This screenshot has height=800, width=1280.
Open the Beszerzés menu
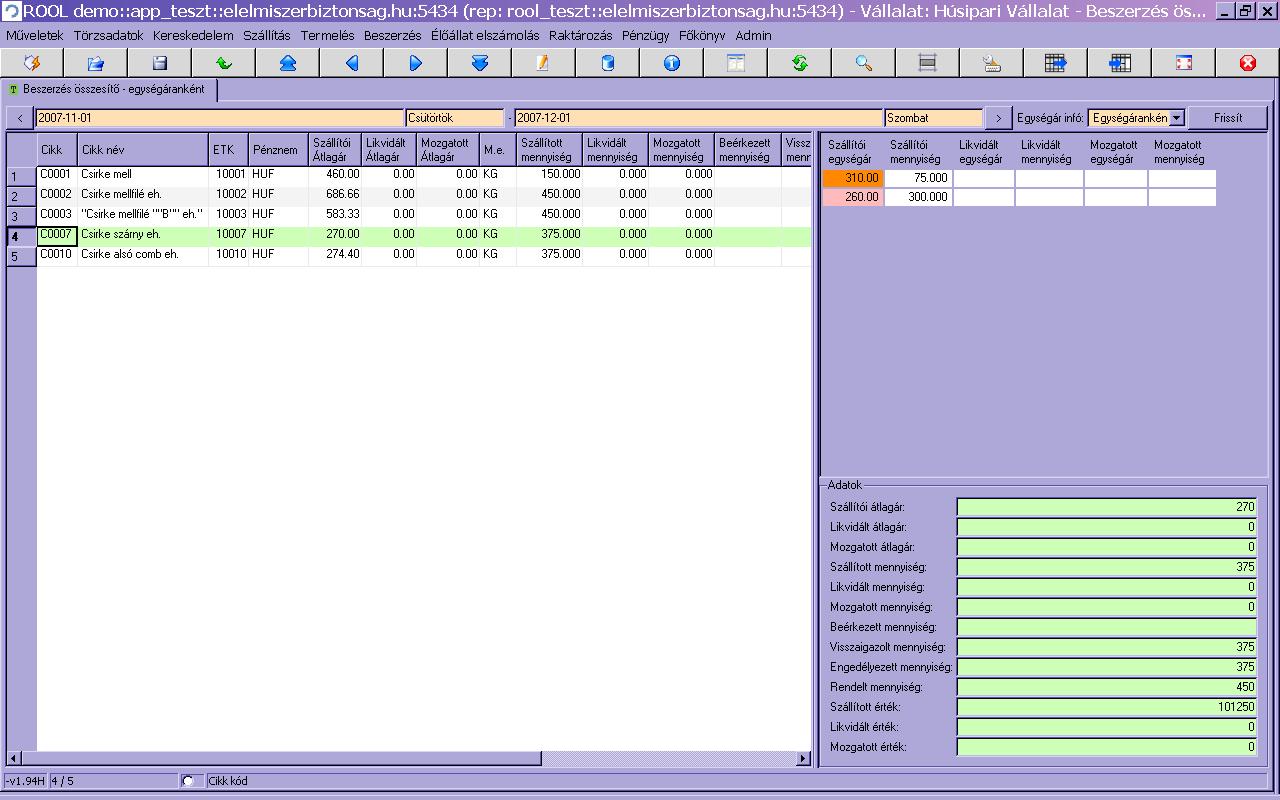pos(392,35)
